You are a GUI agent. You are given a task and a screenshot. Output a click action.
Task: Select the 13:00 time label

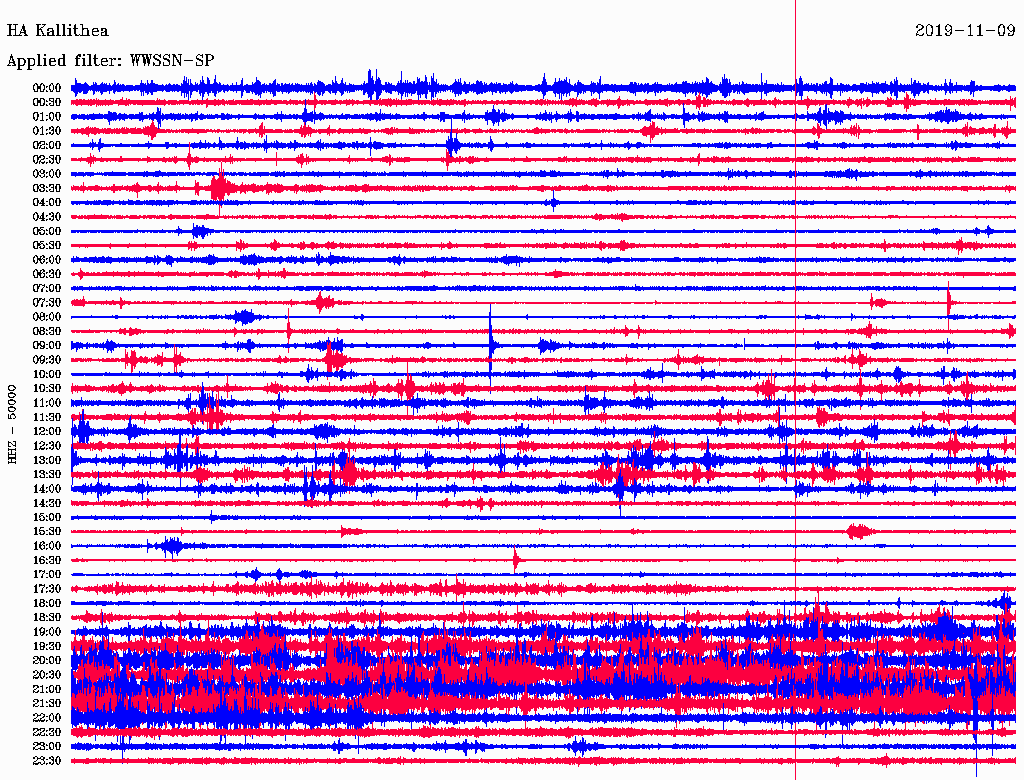pyautogui.click(x=47, y=461)
